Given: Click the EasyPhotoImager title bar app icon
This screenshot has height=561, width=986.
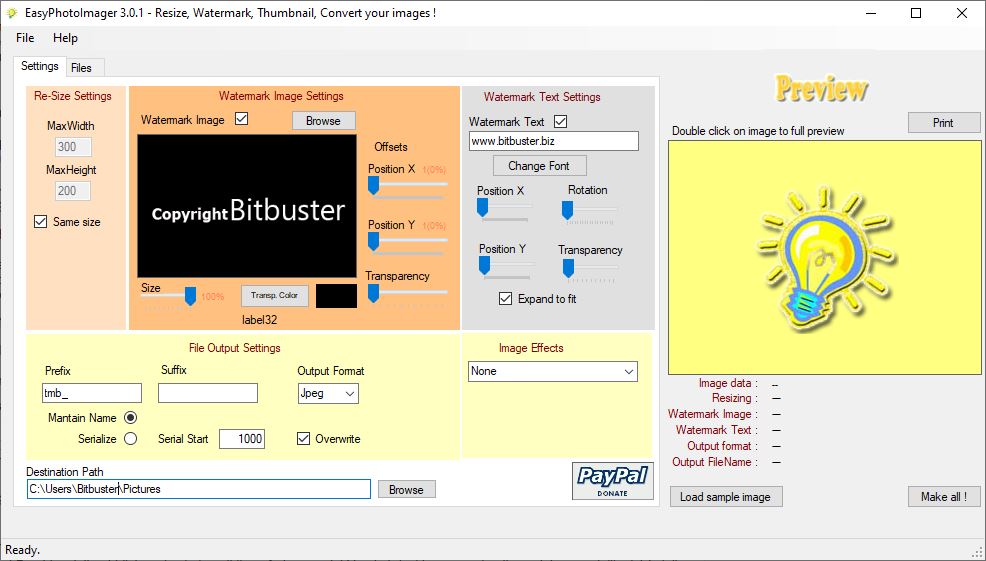Looking at the screenshot, I should 11,13.
